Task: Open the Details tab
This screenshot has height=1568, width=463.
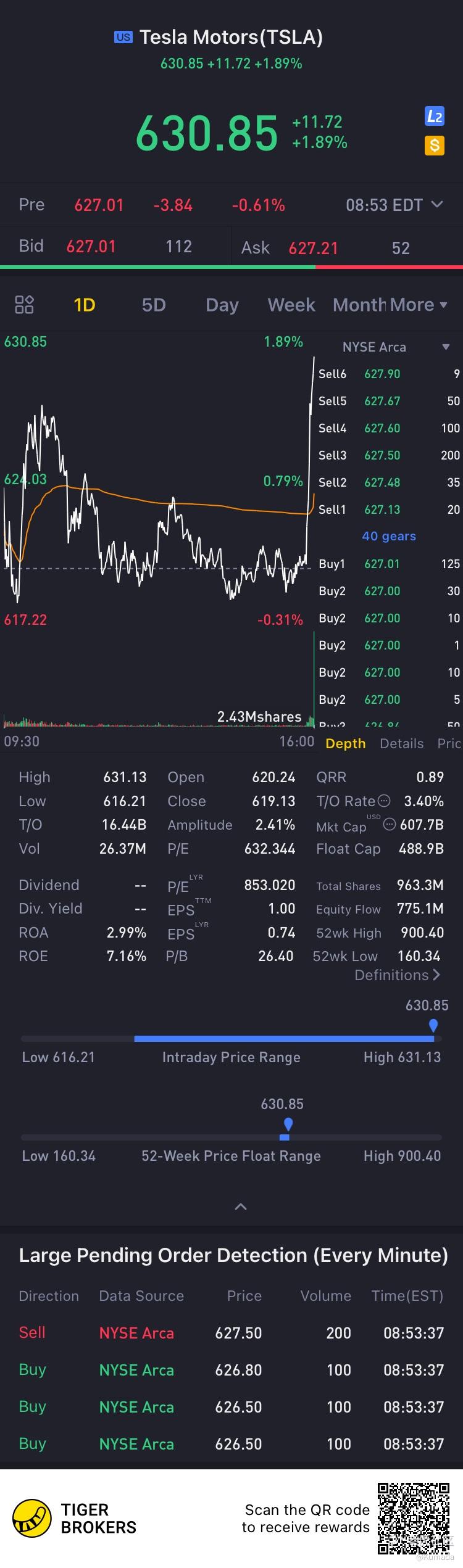Action: (402, 743)
